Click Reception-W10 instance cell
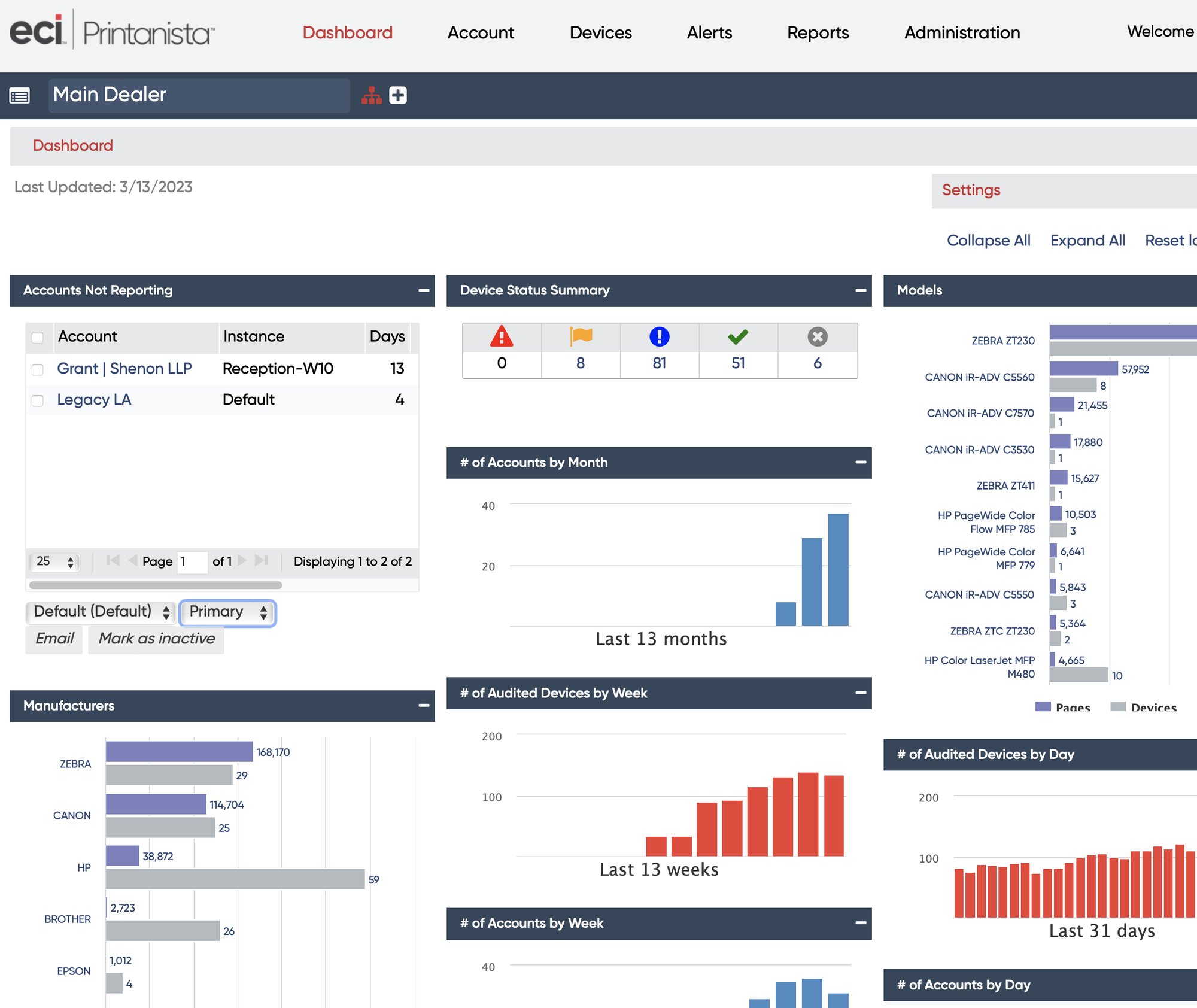The height and width of the screenshot is (1008, 1197). pyautogui.click(x=278, y=369)
